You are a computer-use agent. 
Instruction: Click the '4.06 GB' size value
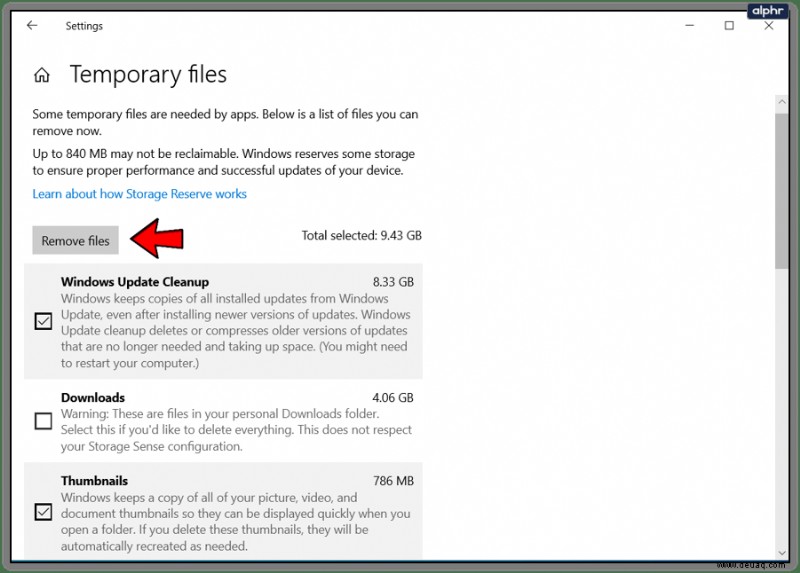click(392, 397)
